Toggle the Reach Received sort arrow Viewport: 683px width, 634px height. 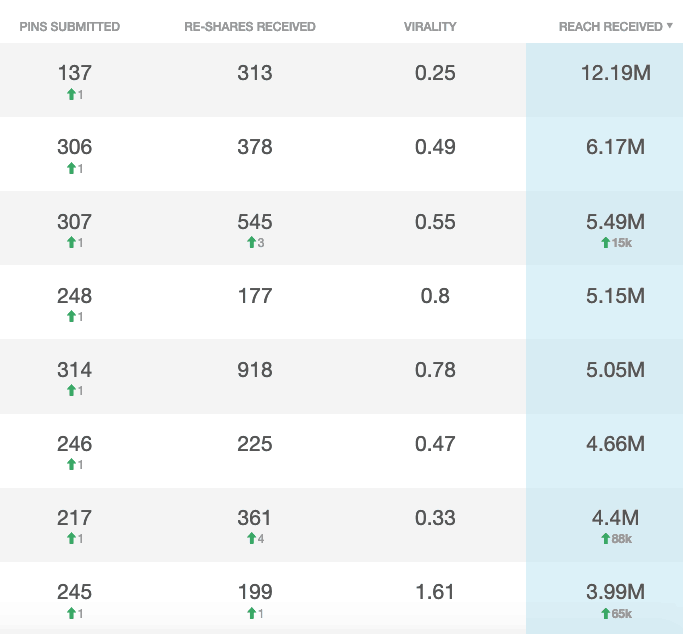(669, 26)
